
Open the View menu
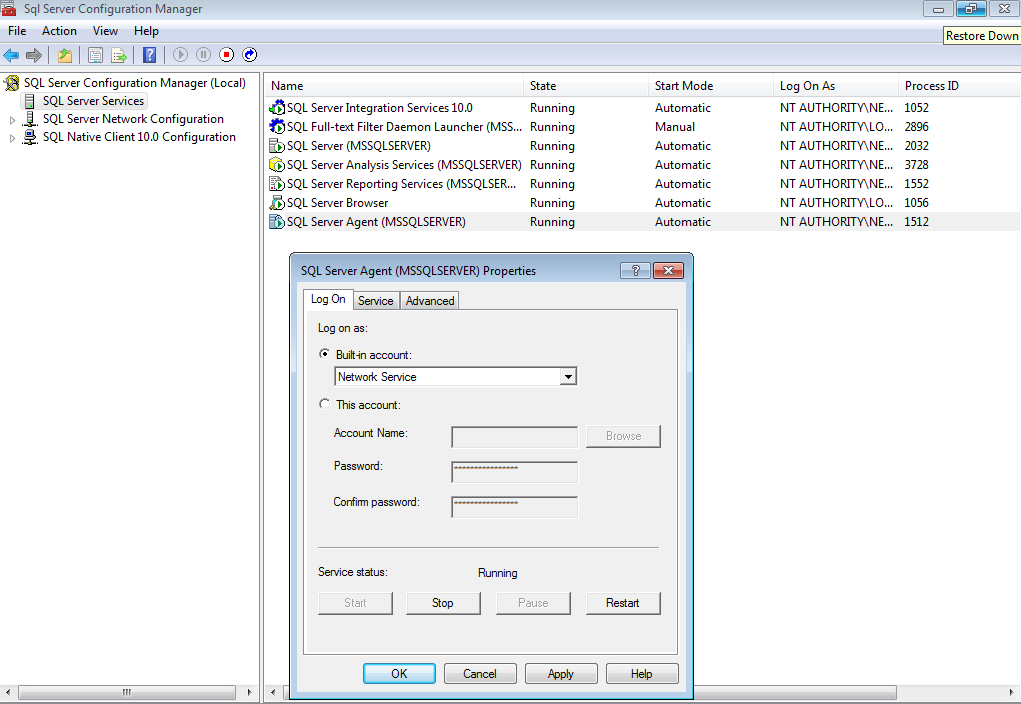[105, 31]
